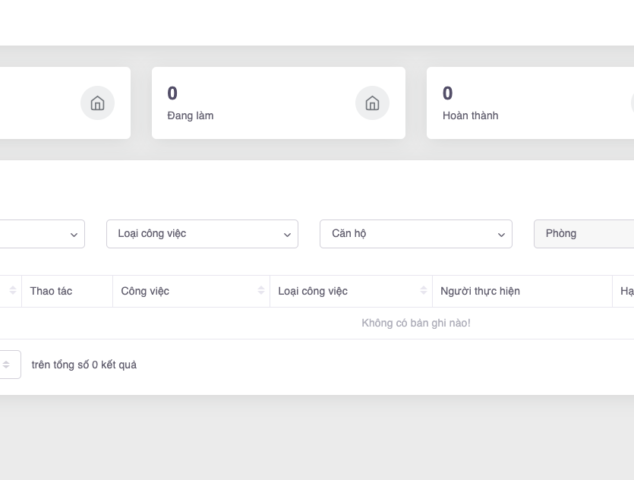This screenshot has width=634, height=480.
Task: Click the Thao tác column header
Action: click(x=51, y=291)
